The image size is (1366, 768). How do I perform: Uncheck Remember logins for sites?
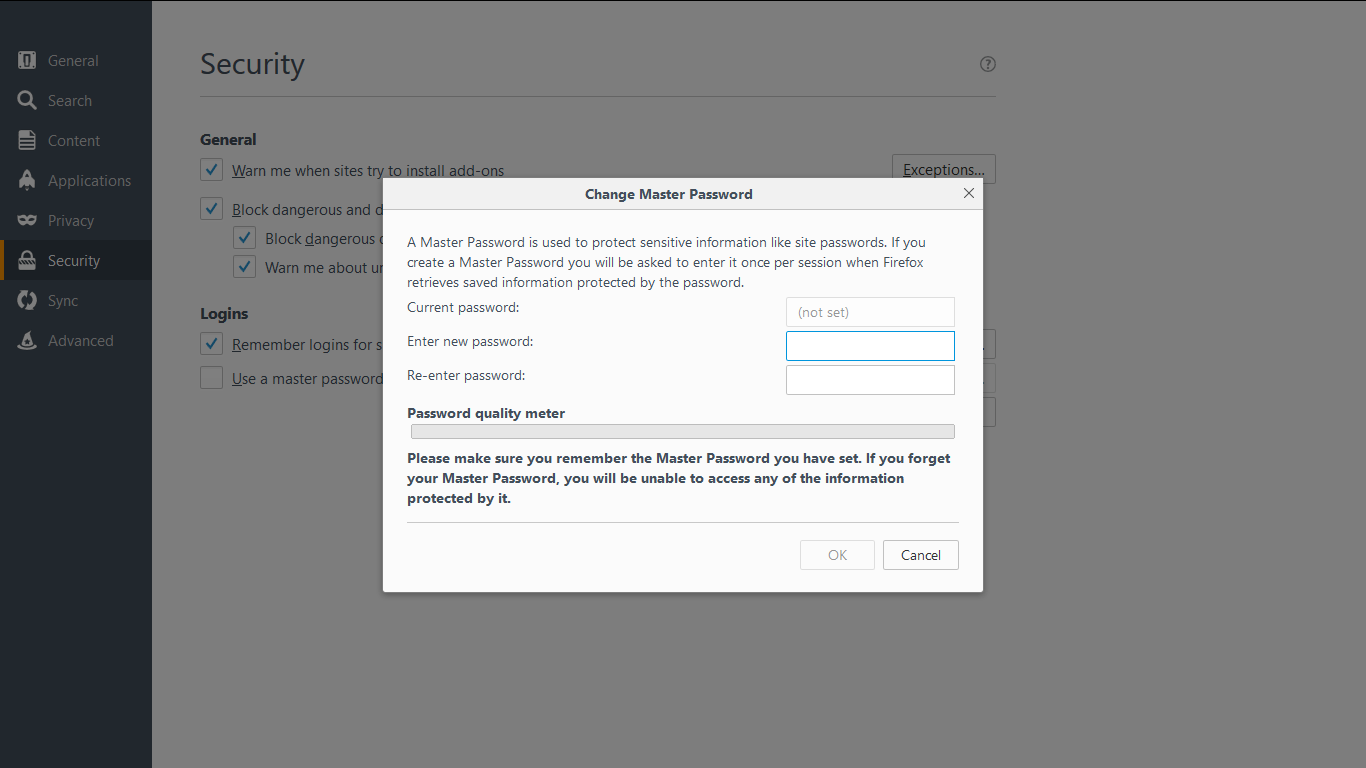pyautogui.click(x=211, y=344)
